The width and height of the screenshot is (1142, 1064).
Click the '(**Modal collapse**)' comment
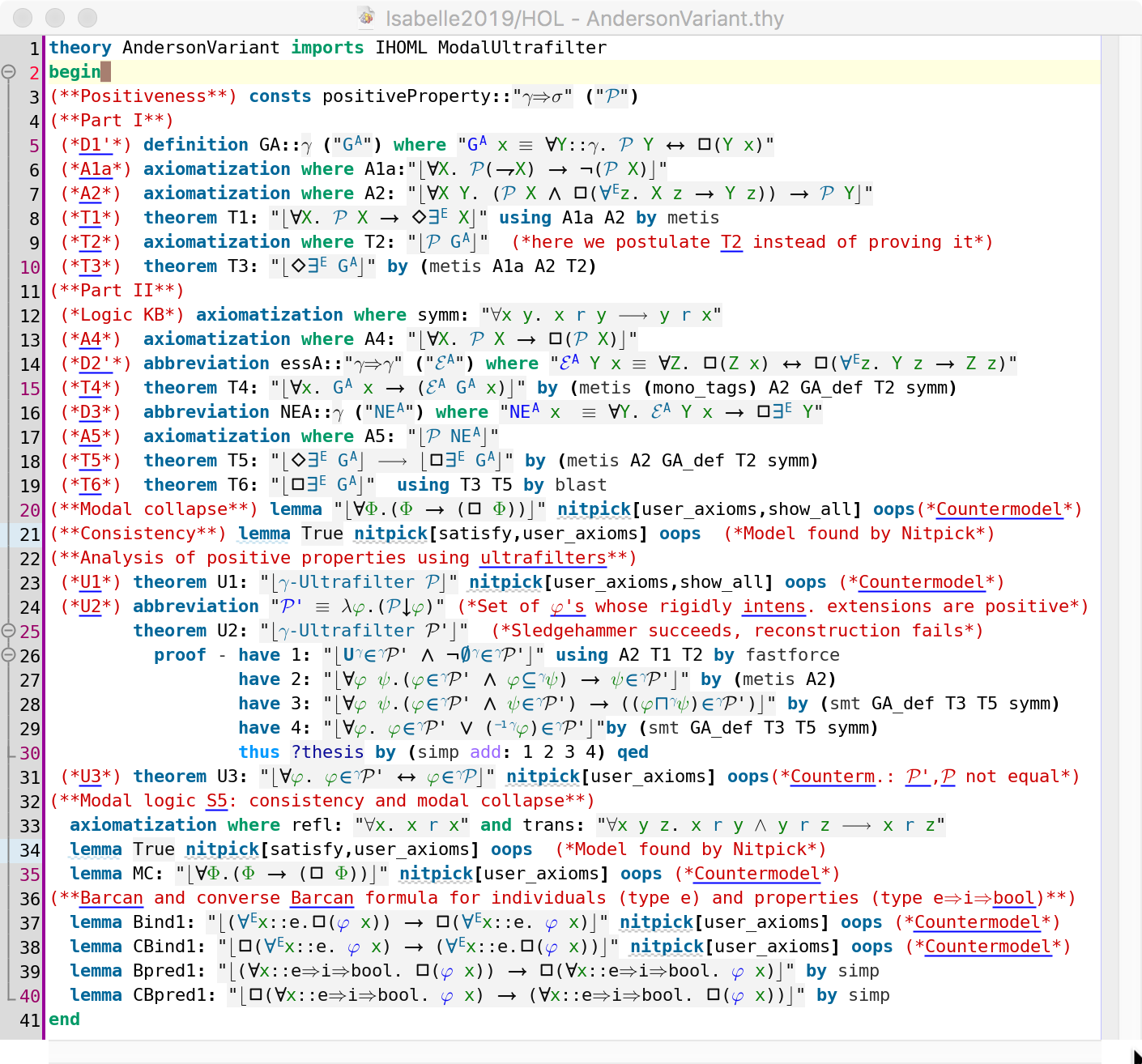tap(154, 509)
